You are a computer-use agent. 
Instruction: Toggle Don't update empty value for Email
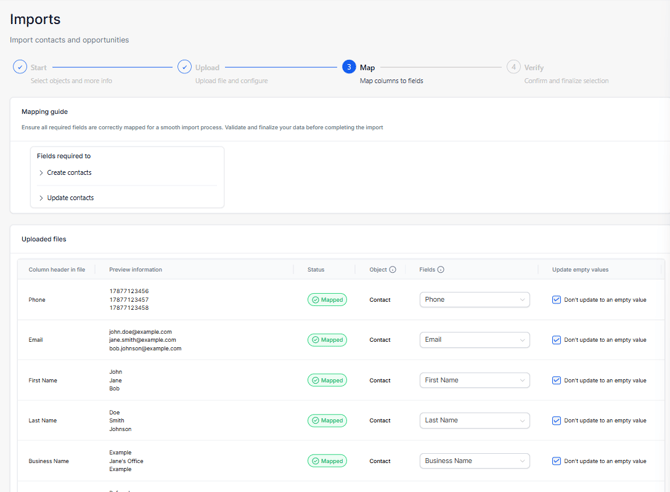(557, 340)
